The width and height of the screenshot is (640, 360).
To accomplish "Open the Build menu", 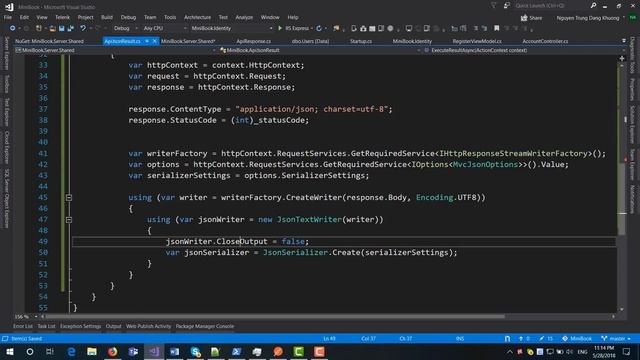I will (107, 17).
